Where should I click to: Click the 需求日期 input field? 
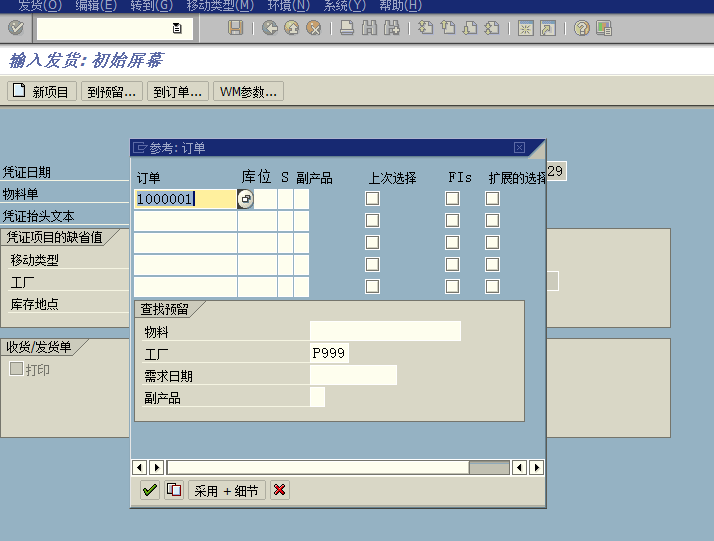pos(353,375)
